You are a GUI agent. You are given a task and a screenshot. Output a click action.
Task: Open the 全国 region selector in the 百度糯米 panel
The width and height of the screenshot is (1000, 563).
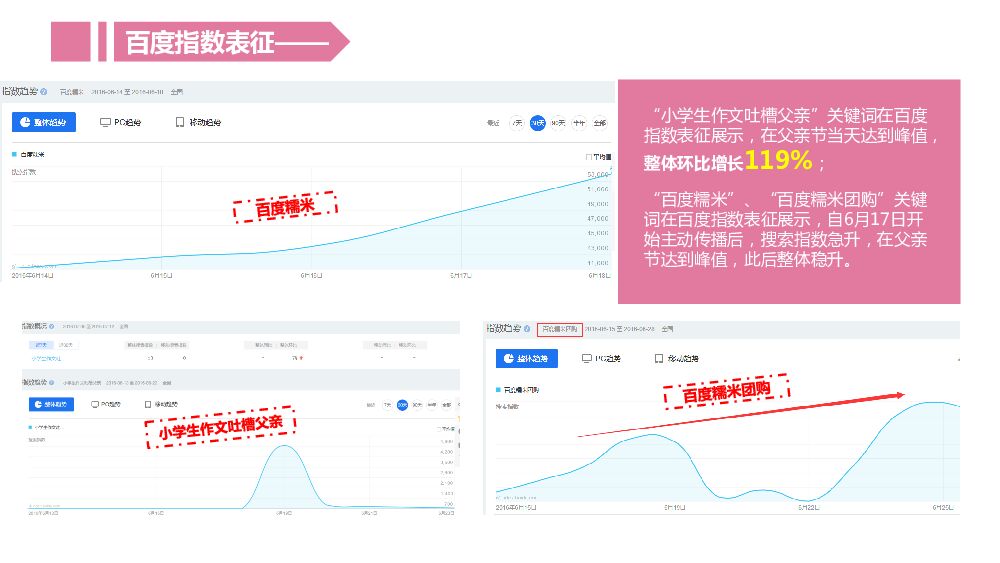(177, 92)
